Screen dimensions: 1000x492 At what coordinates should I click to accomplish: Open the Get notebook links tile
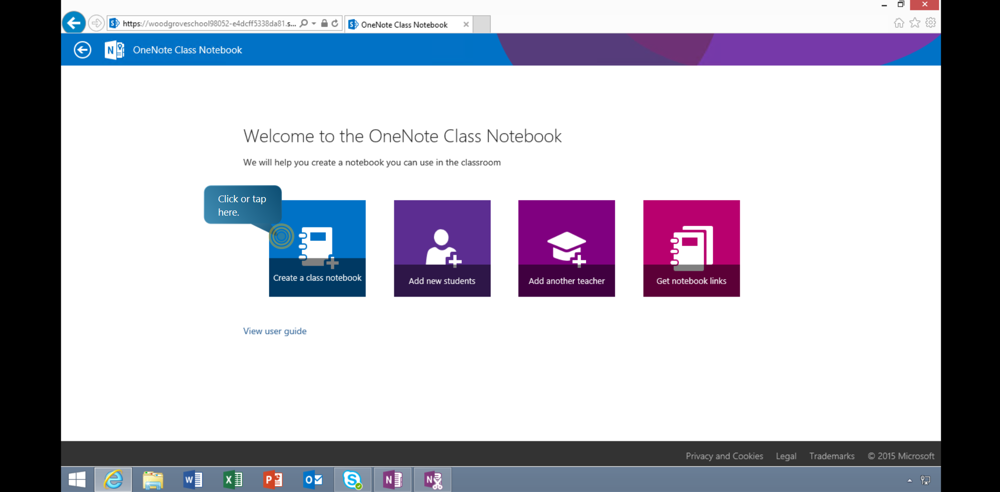[x=691, y=248]
